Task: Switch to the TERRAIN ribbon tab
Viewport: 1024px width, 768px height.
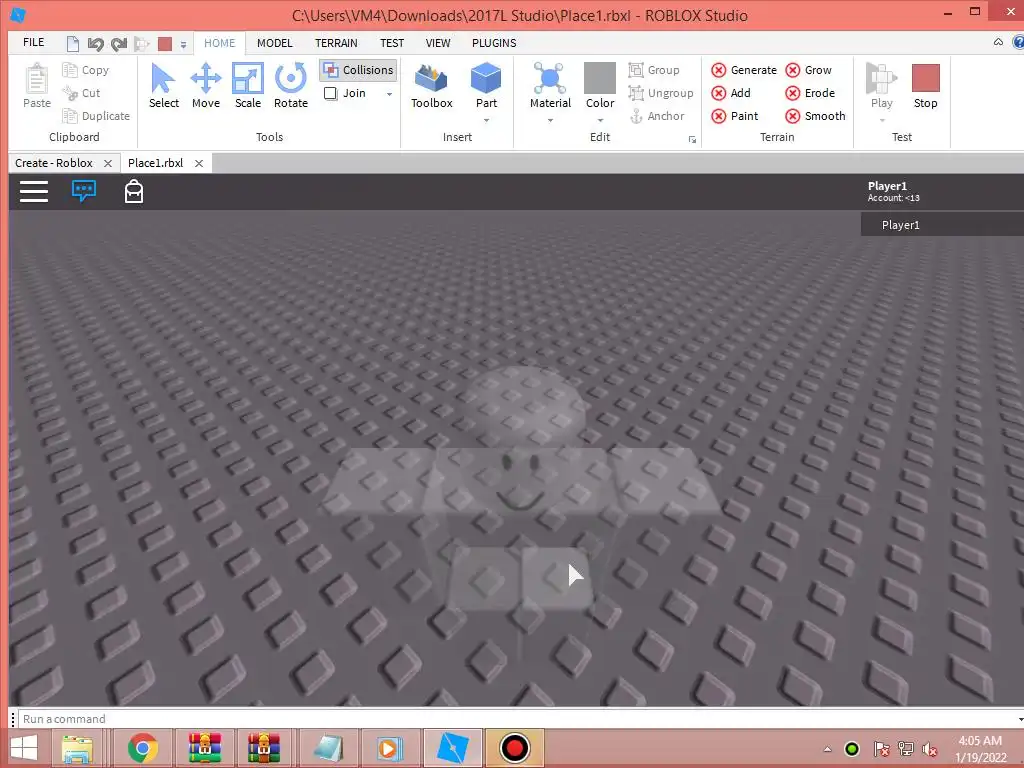Action: 336,43
